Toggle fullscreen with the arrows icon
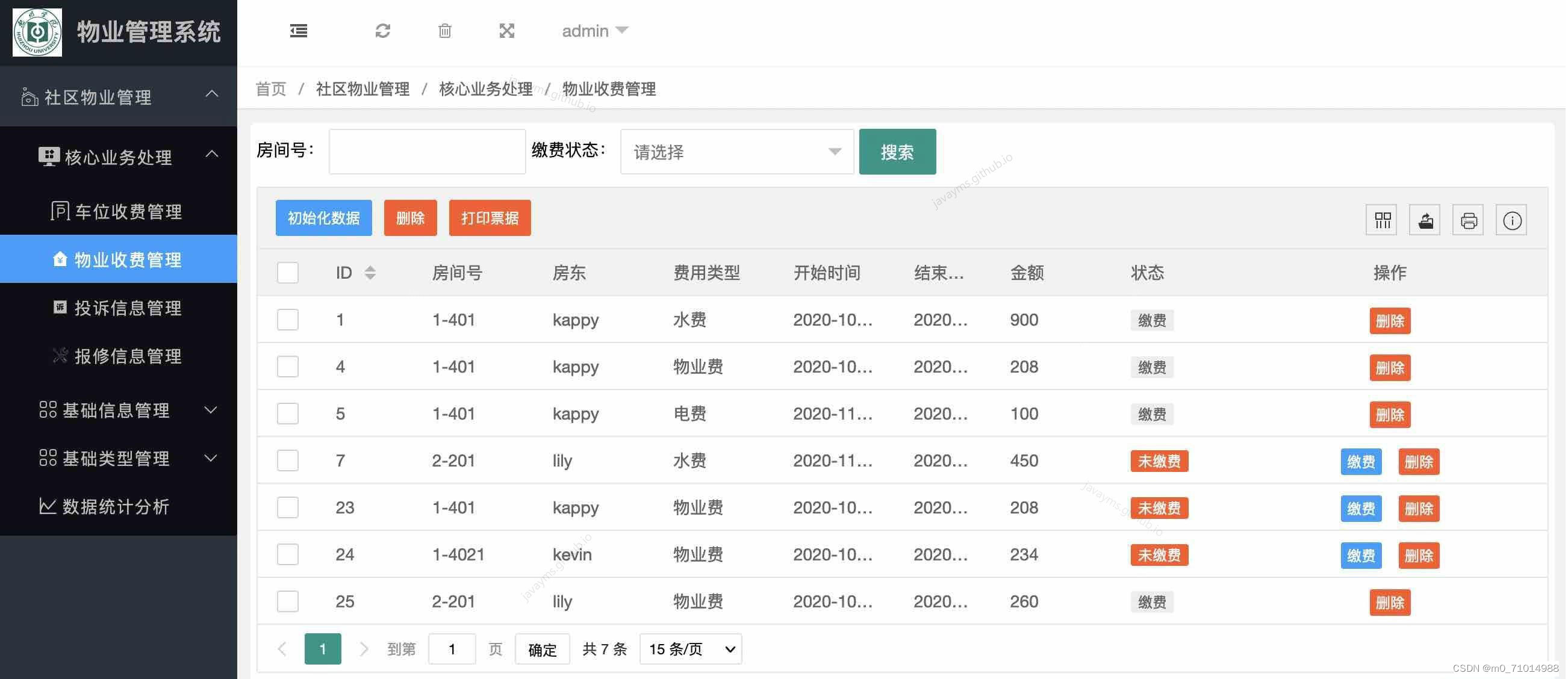The width and height of the screenshot is (1568, 679). point(507,31)
